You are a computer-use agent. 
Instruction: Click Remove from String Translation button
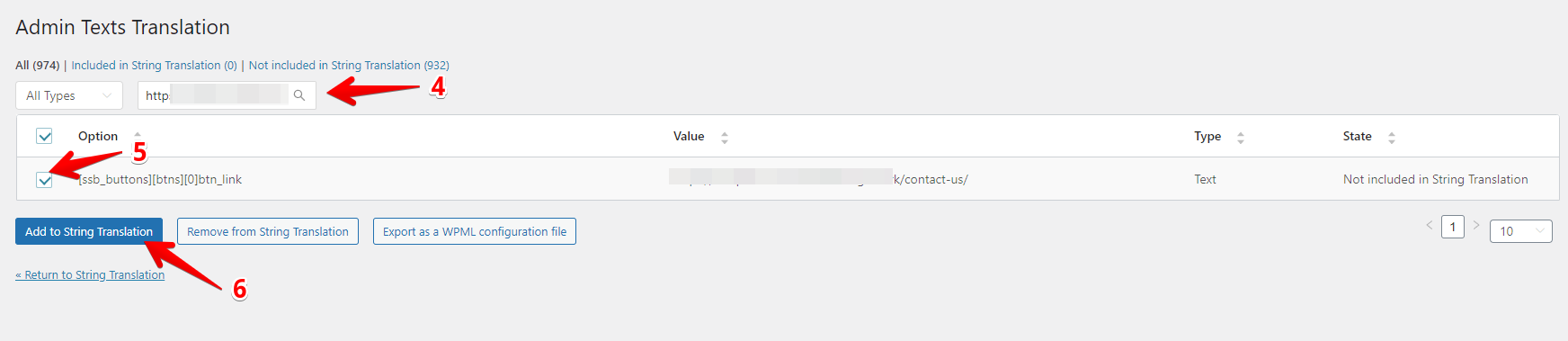[268, 231]
